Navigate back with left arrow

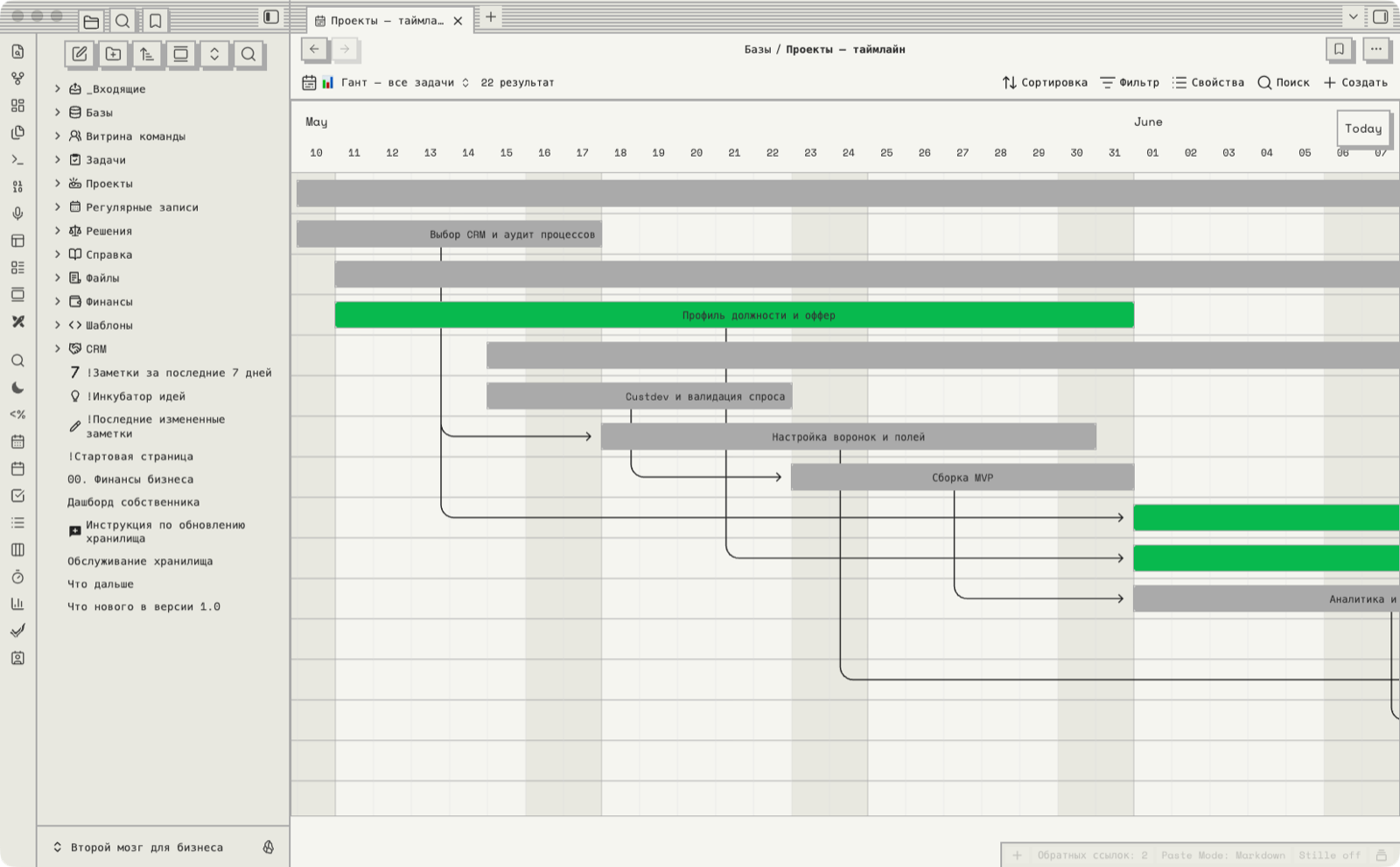coord(314,50)
